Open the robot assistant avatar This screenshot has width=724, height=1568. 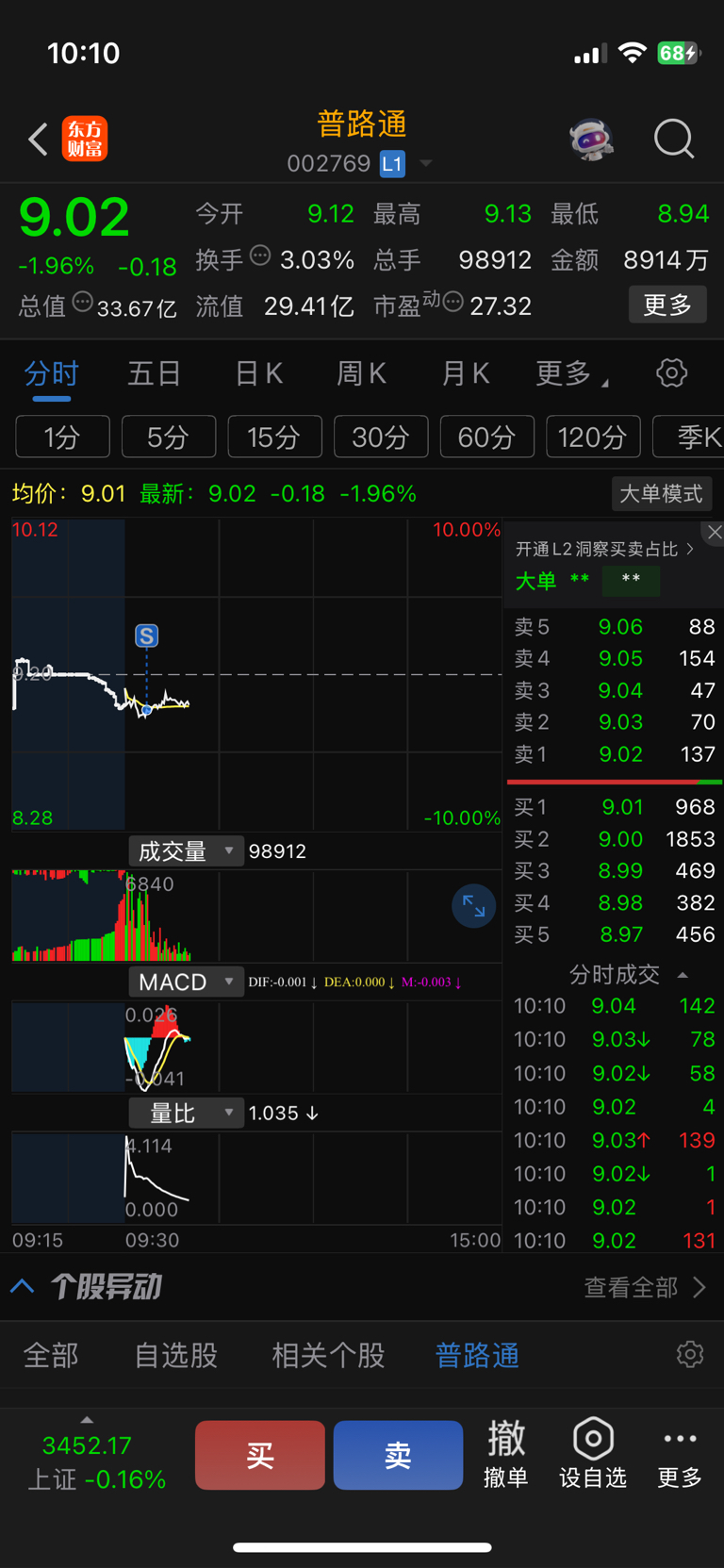(x=592, y=140)
